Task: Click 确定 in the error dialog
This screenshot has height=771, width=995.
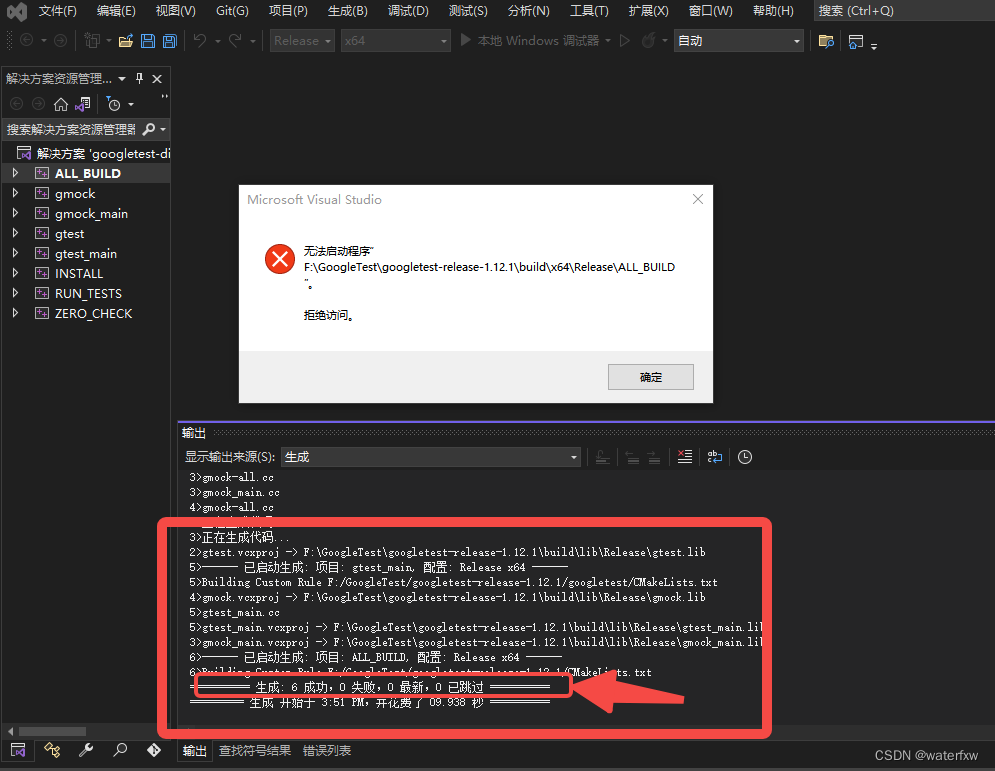Action: [650, 377]
